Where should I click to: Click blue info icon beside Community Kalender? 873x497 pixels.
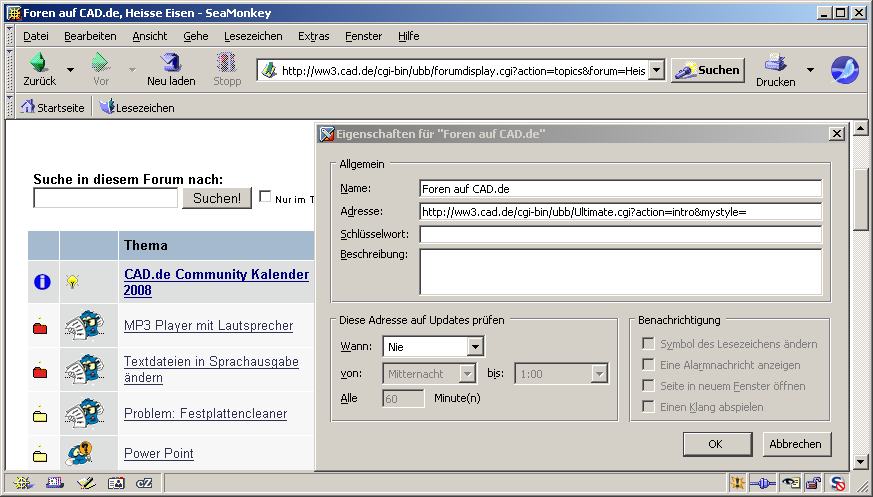[42, 282]
